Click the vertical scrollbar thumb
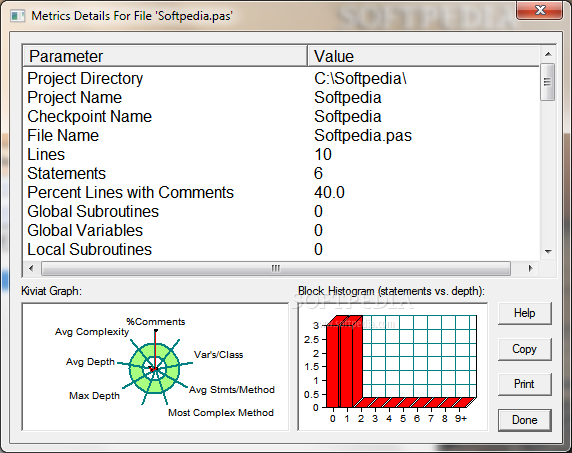 (548, 82)
